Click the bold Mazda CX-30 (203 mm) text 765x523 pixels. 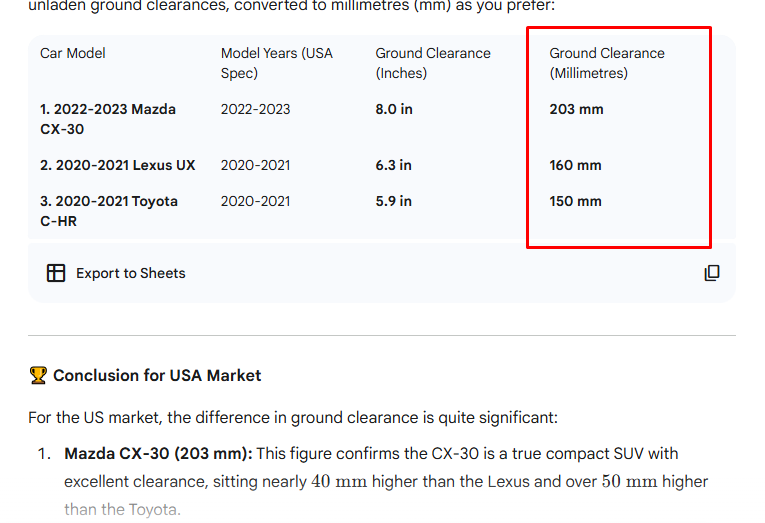159,454
